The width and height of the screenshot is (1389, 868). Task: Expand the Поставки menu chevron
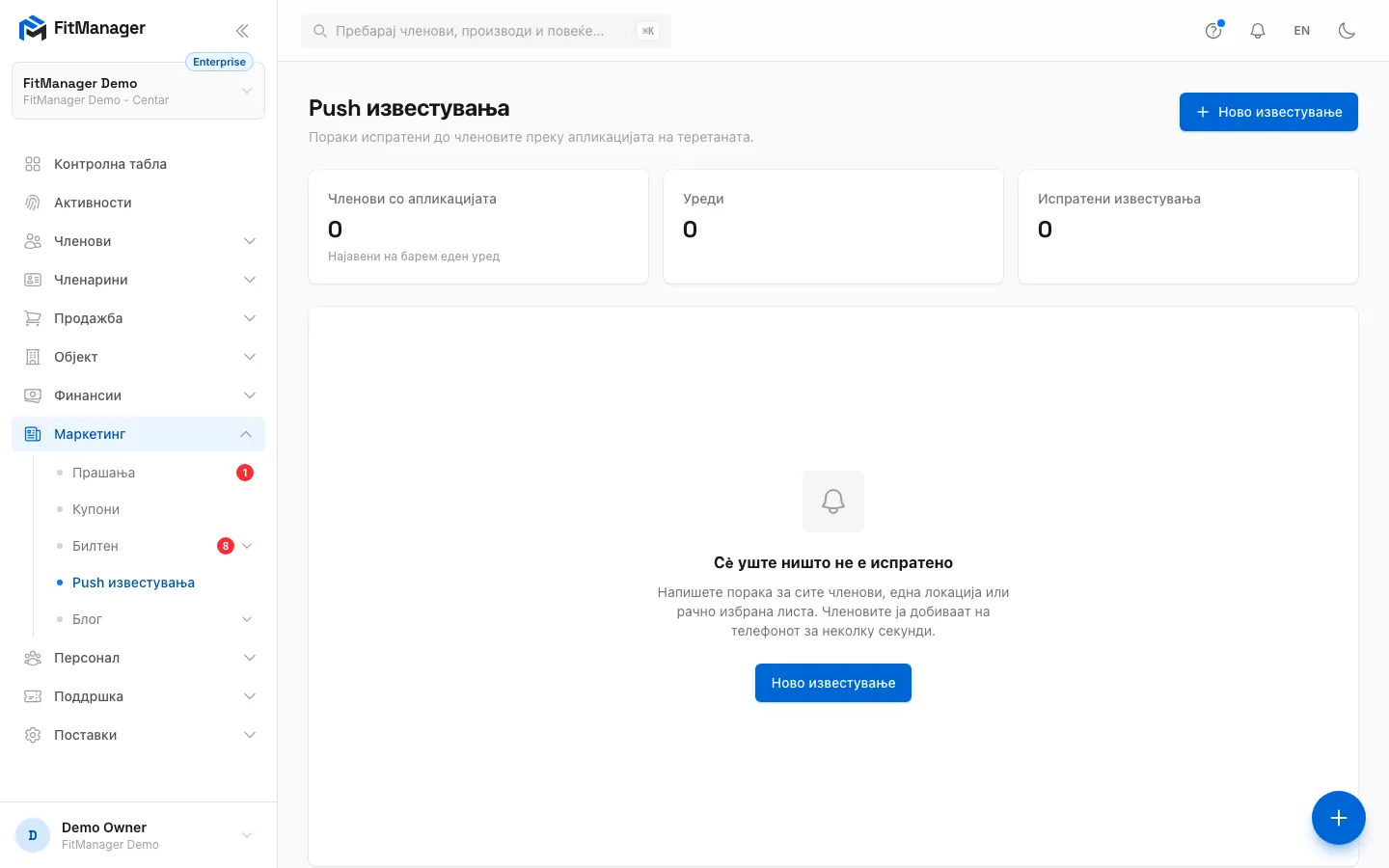[x=250, y=735]
